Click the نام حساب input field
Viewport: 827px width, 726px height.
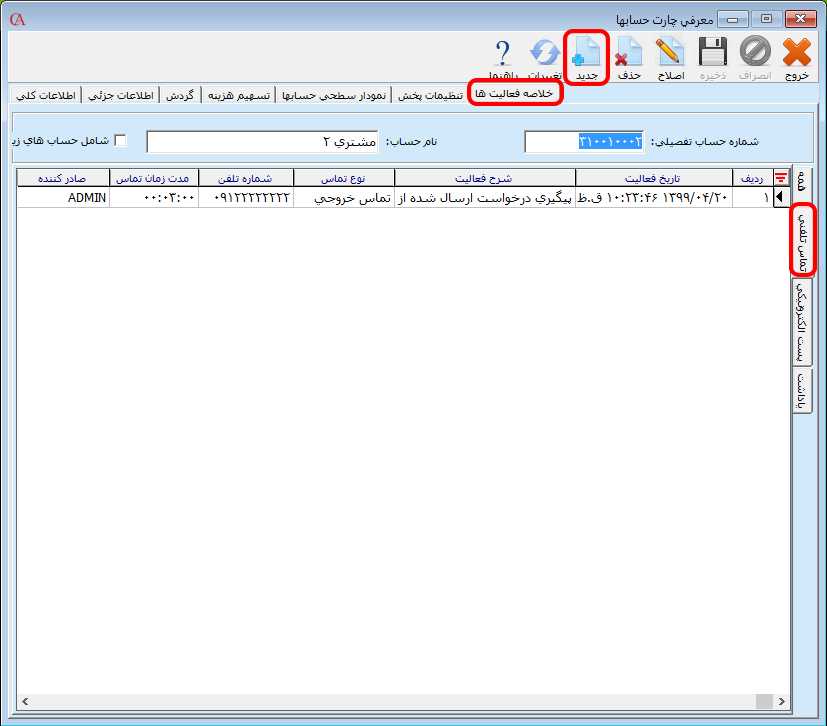tap(263, 142)
